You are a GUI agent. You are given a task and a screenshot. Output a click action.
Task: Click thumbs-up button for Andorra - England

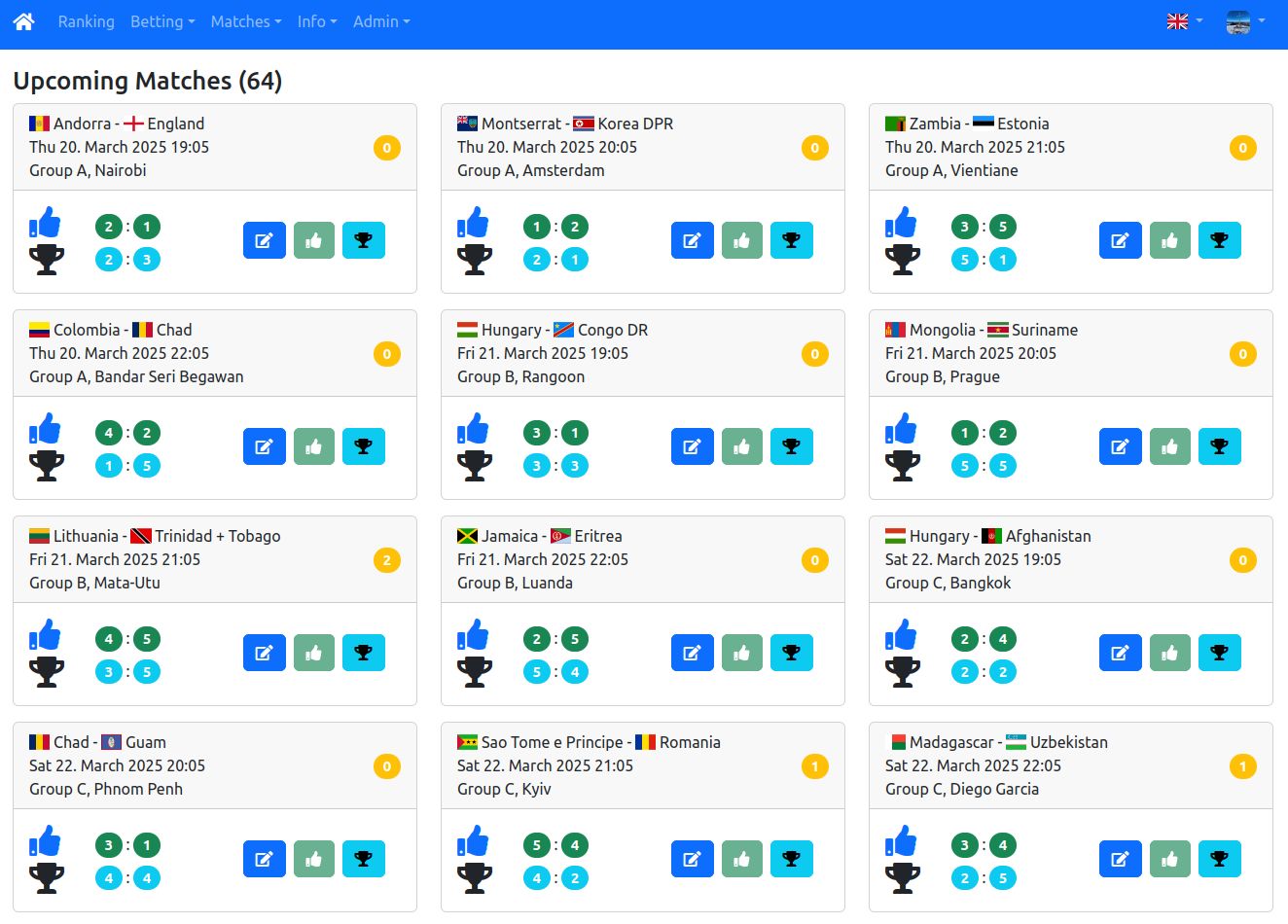[314, 240]
